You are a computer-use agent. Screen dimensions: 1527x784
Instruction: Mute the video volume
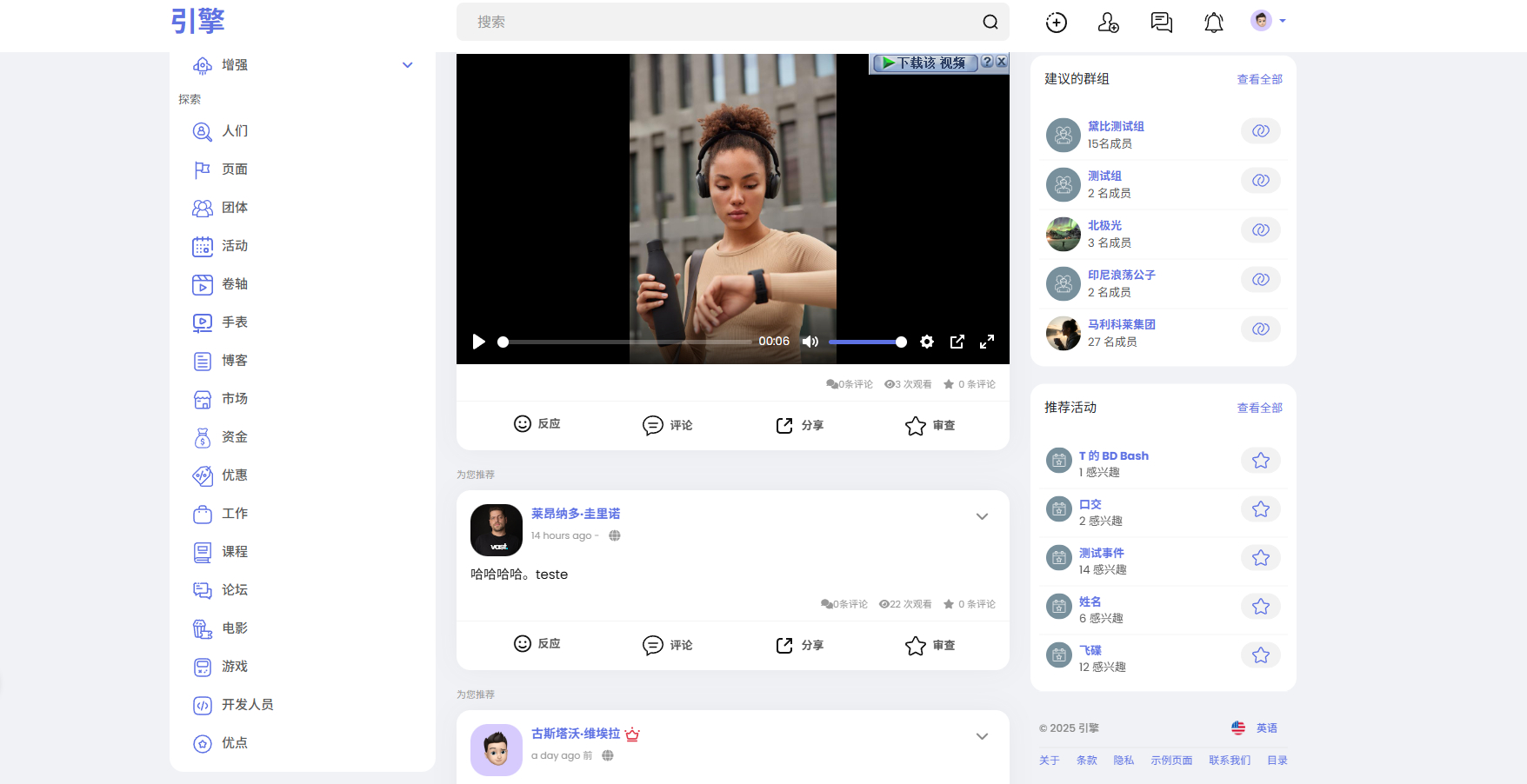click(x=810, y=342)
